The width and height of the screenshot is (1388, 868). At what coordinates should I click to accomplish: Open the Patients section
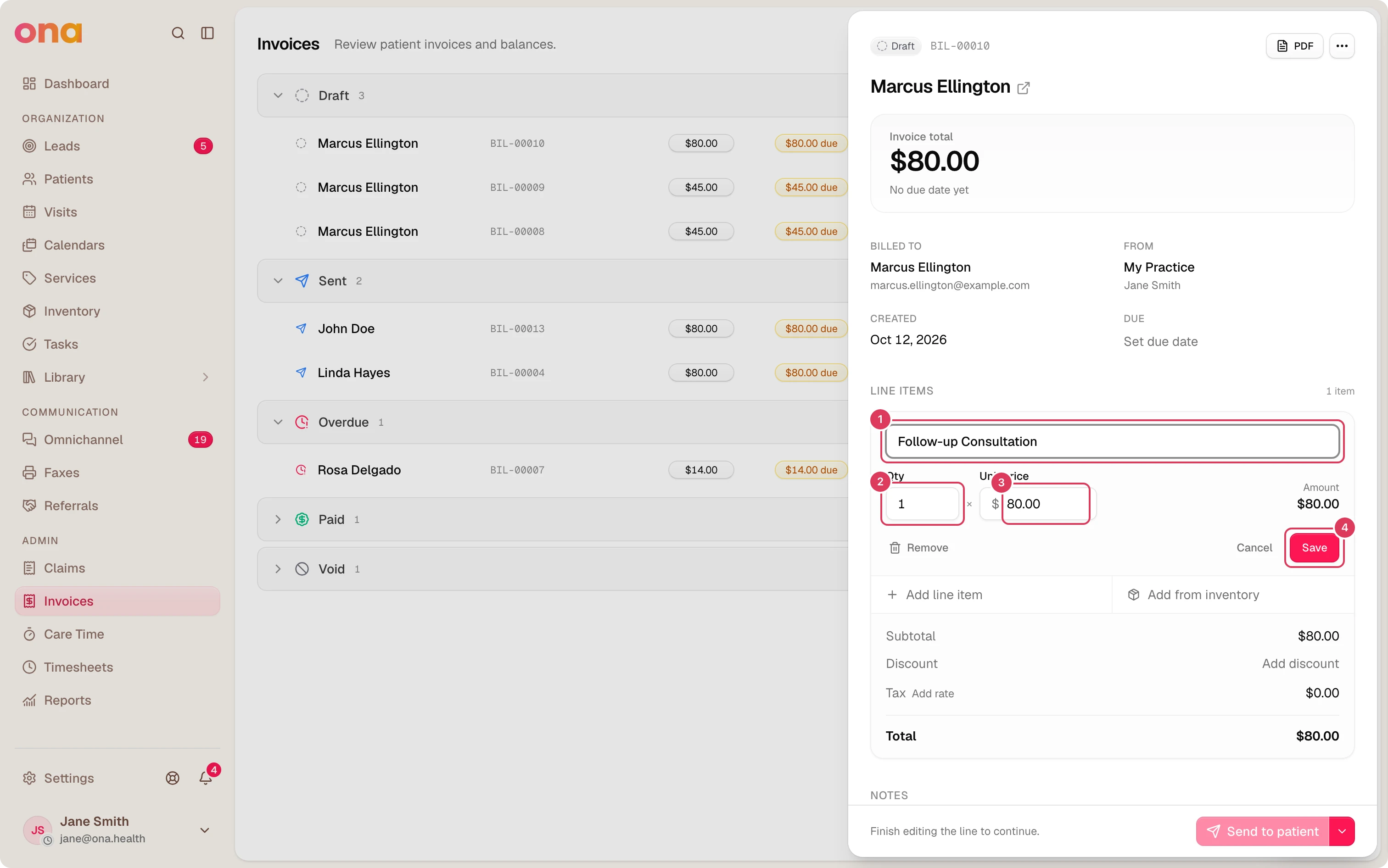tap(117, 179)
